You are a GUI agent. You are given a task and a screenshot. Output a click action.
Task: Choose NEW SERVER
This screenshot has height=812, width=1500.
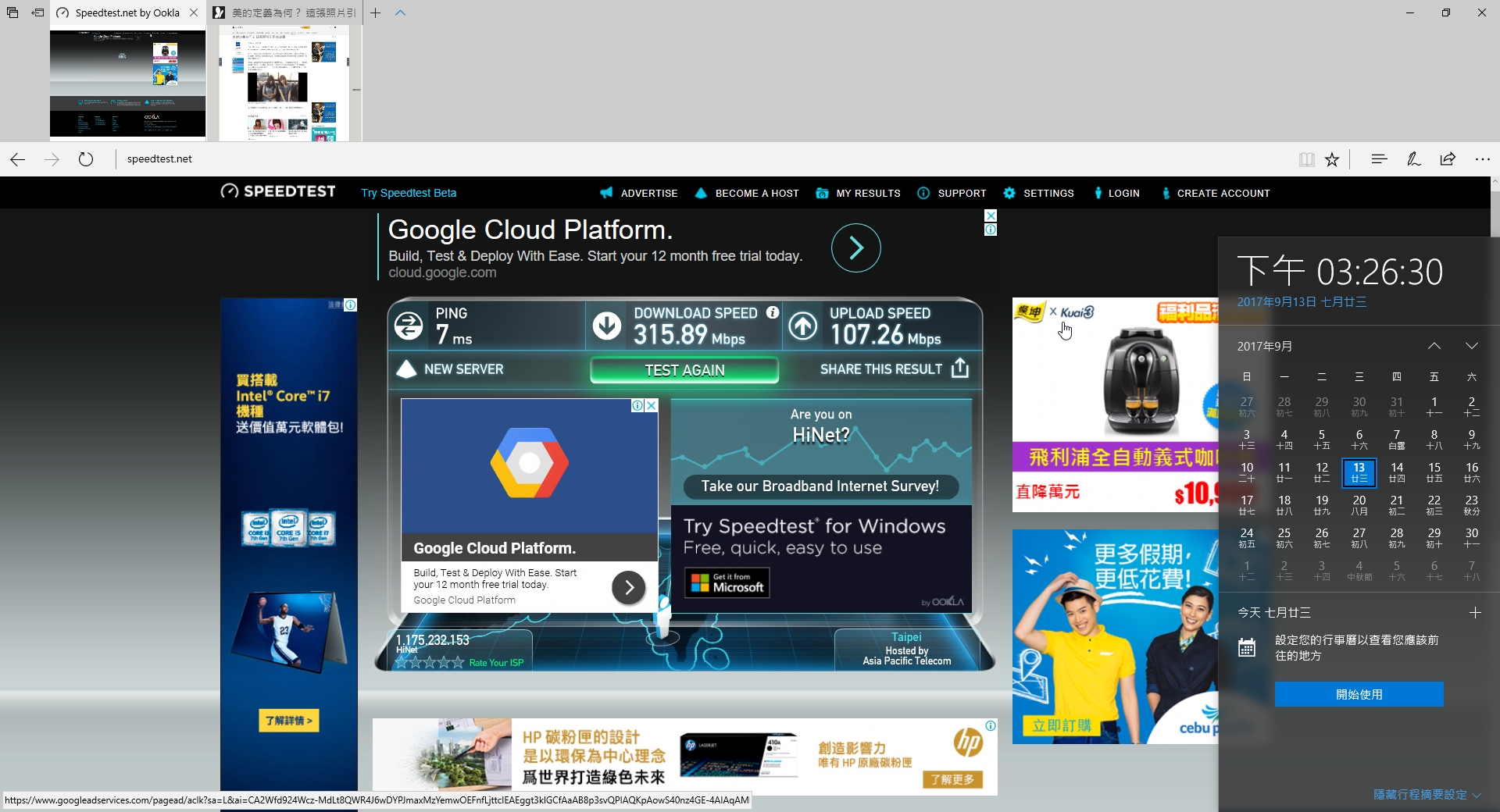click(x=450, y=369)
